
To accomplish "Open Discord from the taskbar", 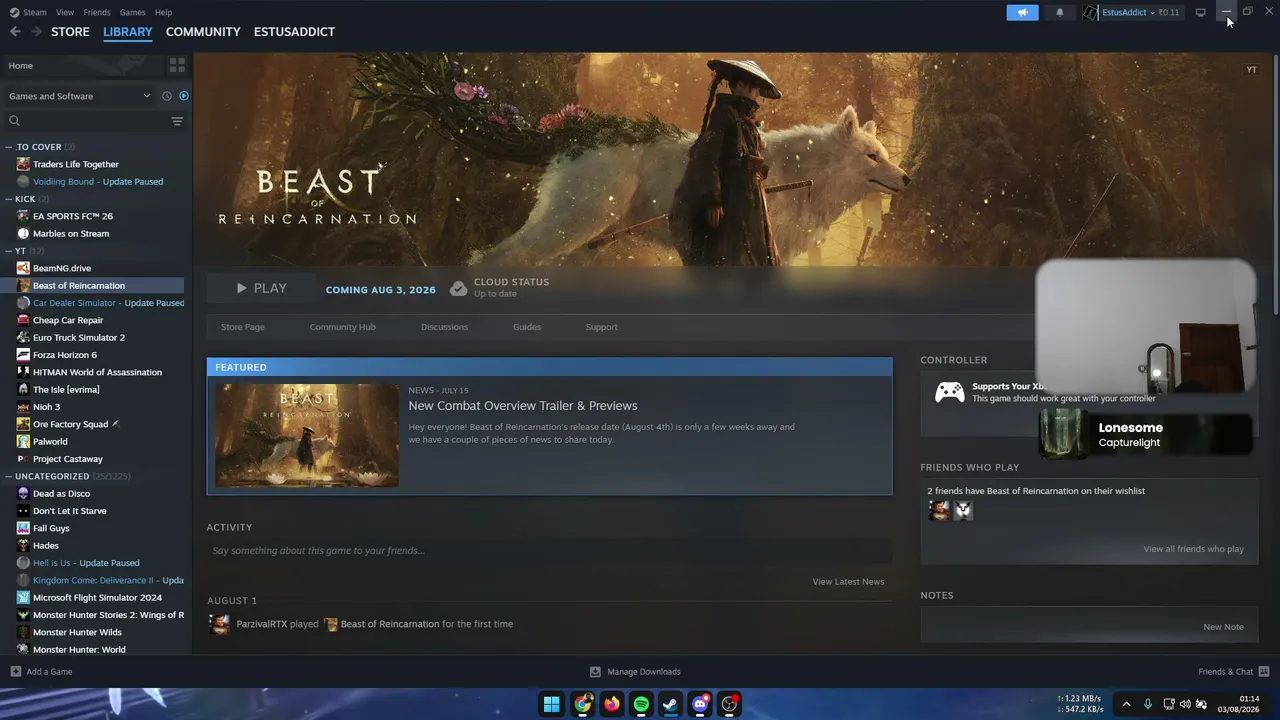I will (700, 704).
